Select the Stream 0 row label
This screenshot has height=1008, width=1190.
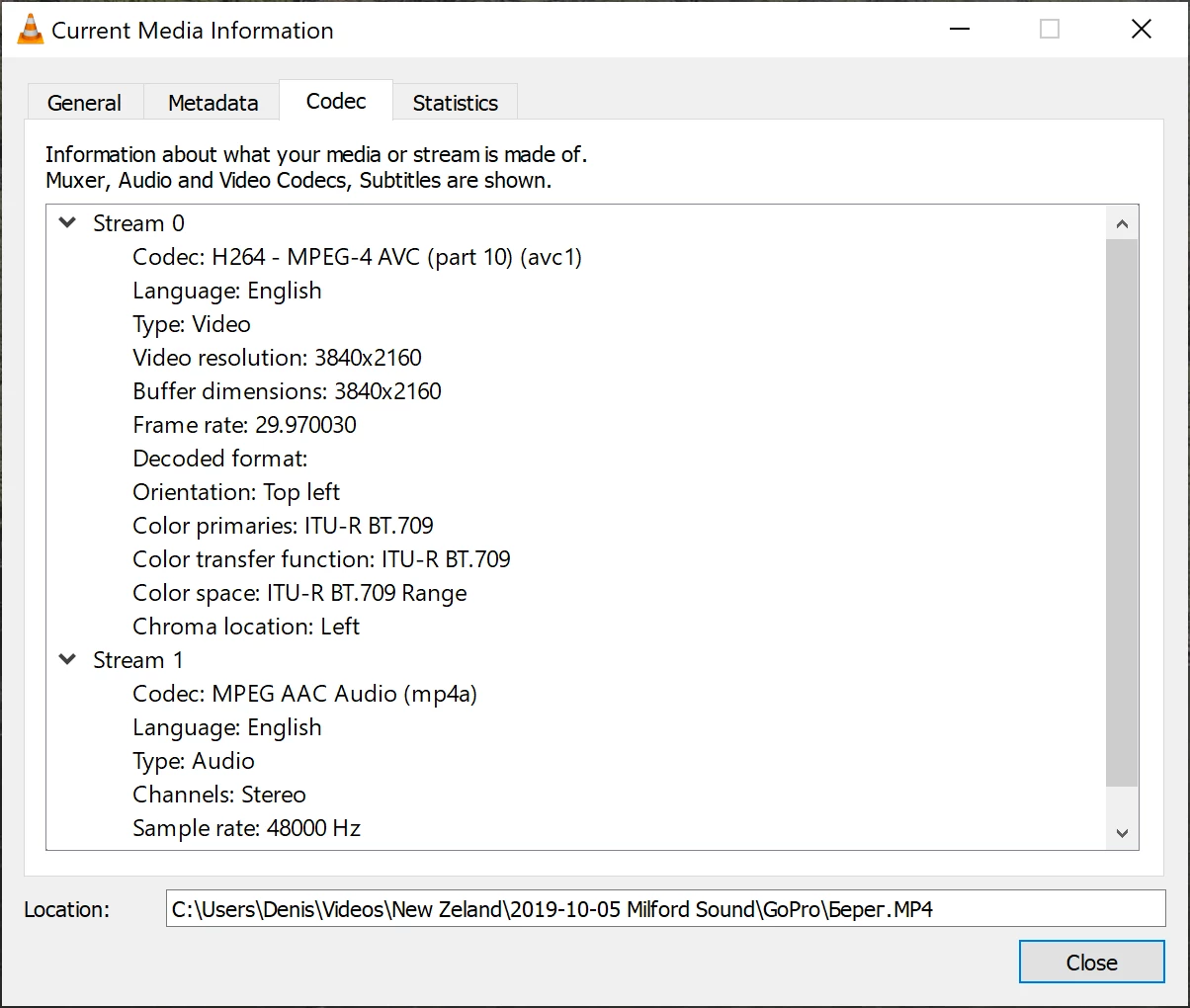pos(138,223)
